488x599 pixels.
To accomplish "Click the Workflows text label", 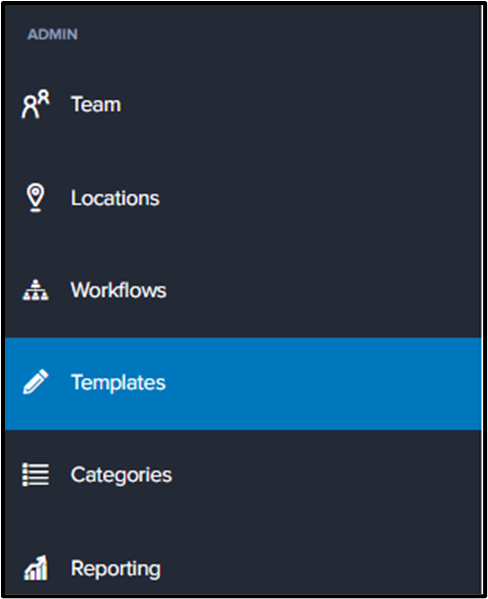I will coord(118,290).
